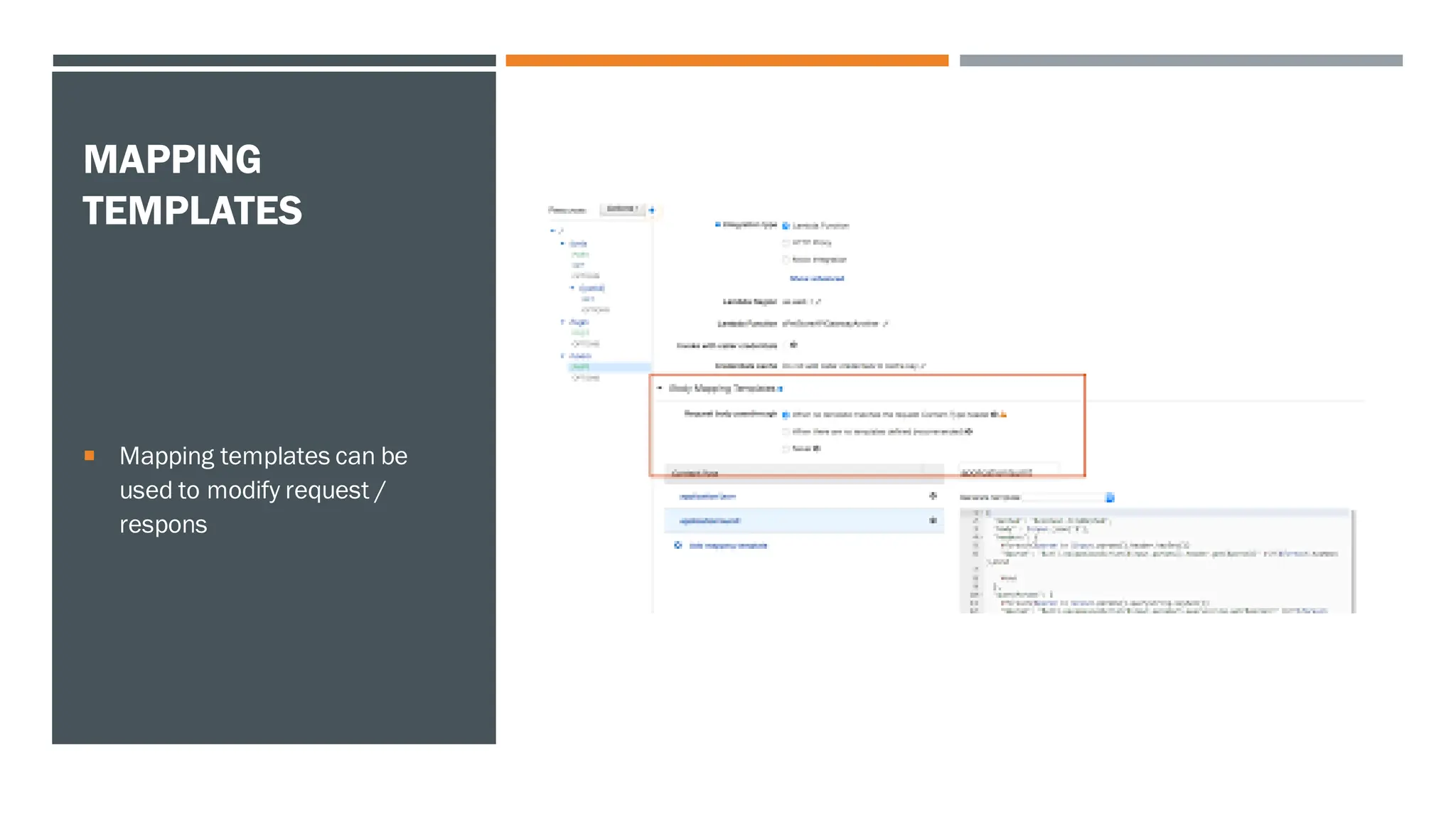Viewport: 1456px width, 819px height.
Task: Edit the Credentials cache pencil icon
Action: [924, 366]
